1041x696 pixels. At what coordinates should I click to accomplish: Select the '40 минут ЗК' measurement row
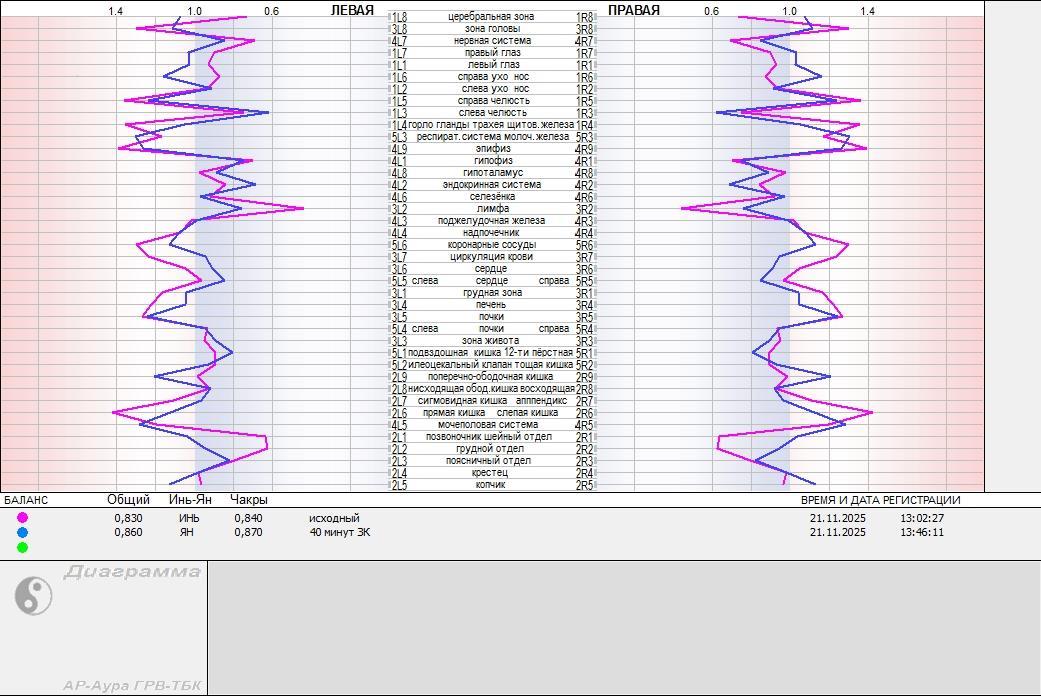pos(339,532)
